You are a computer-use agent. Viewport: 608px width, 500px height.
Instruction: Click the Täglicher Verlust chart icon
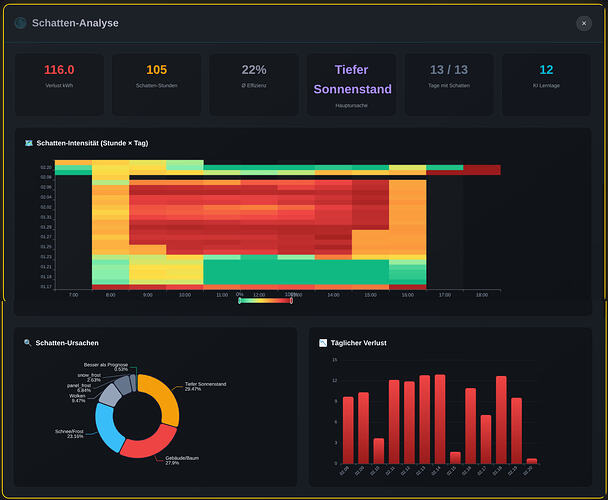pyautogui.click(x=323, y=343)
